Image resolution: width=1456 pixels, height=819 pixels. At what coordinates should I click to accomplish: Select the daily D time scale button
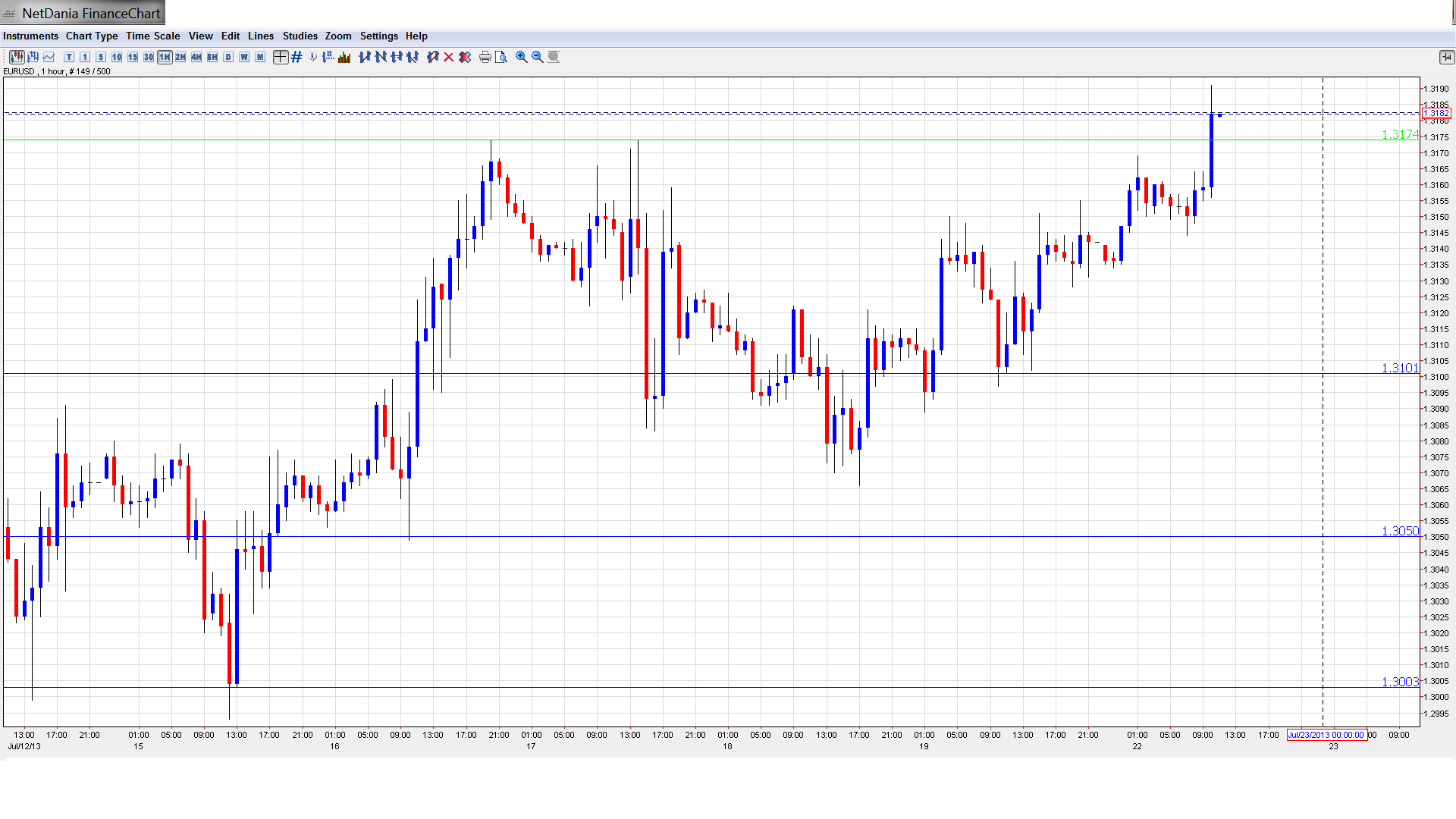[x=228, y=57]
